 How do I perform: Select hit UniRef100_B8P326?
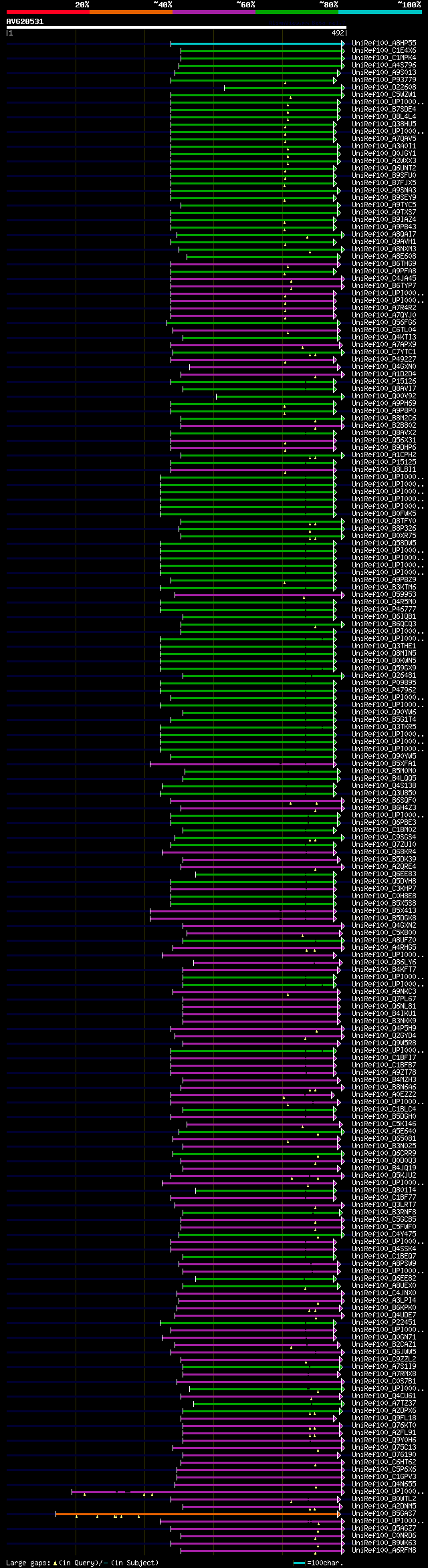click(384, 529)
